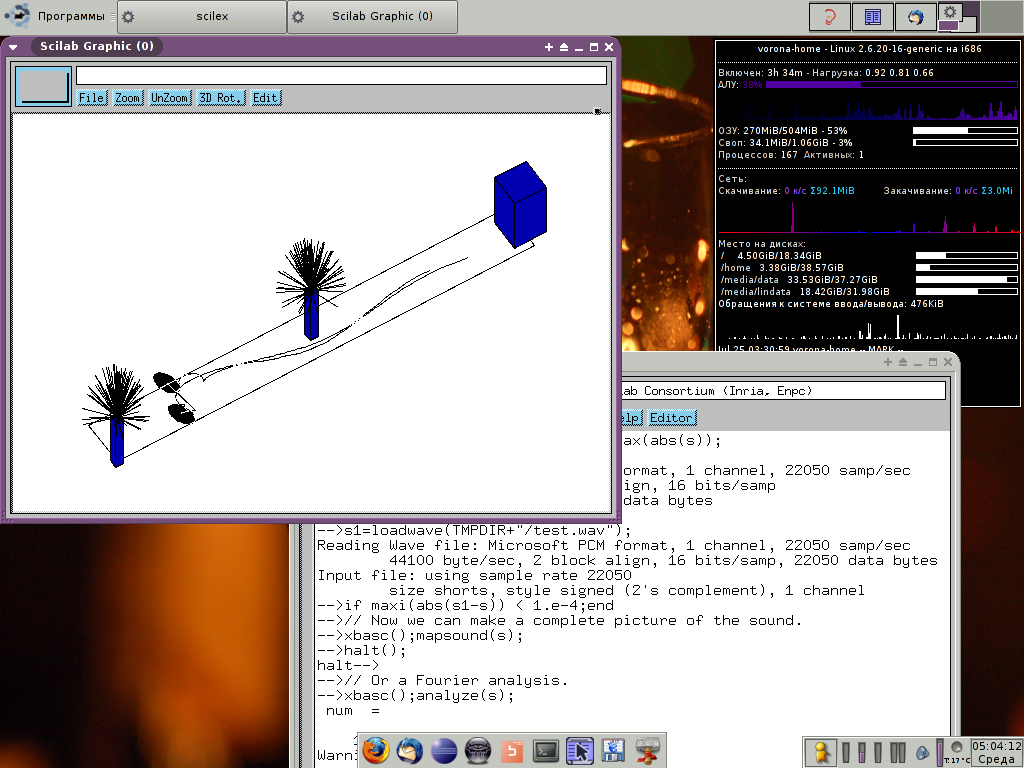Image resolution: width=1024 pixels, height=768 pixels.
Task: Open the Программы applications menu
Action: 70,17
